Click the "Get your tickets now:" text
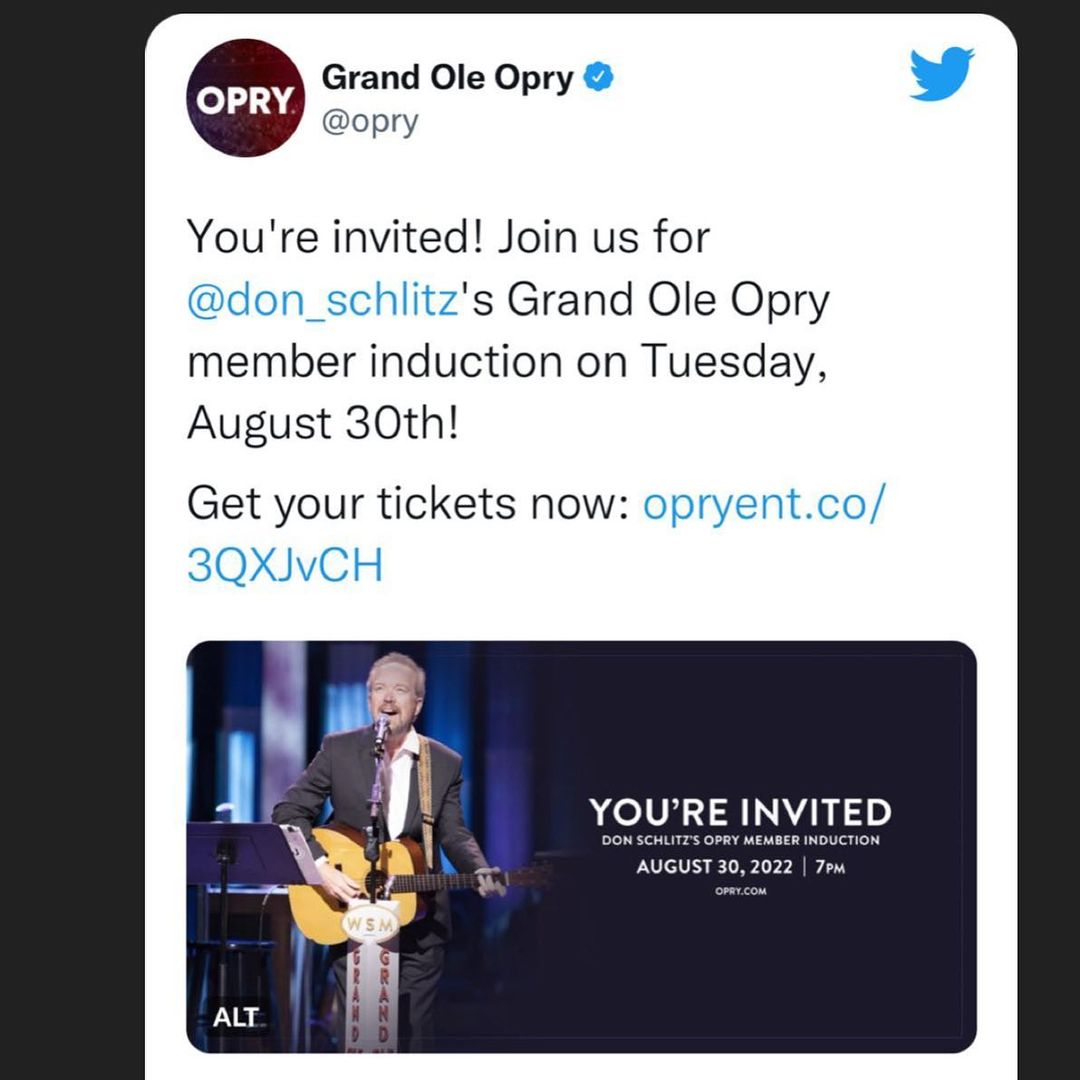Image resolution: width=1080 pixels, height=1080 pixels. point(408,503)
